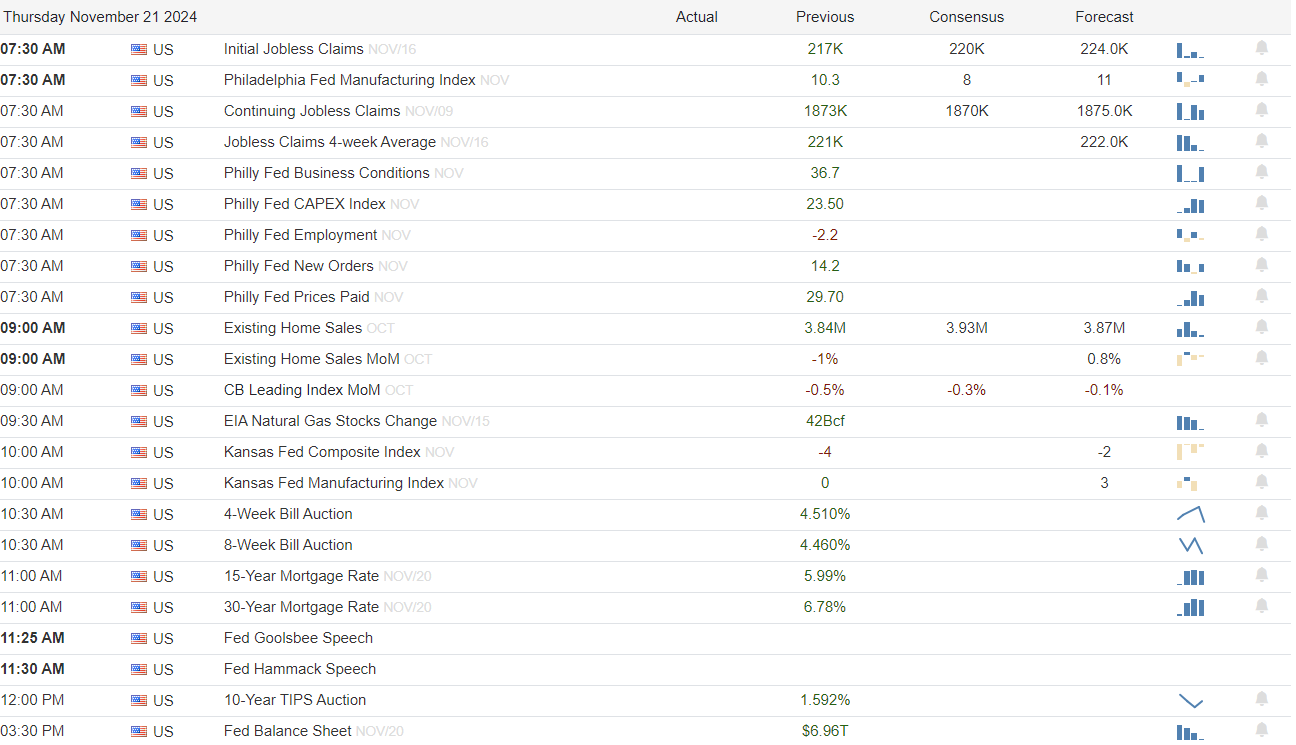This screenshot has height=745, width=1296.
Task: Click bell icon for Kansas Fed Composite Index
Action: click(1262, 451)
